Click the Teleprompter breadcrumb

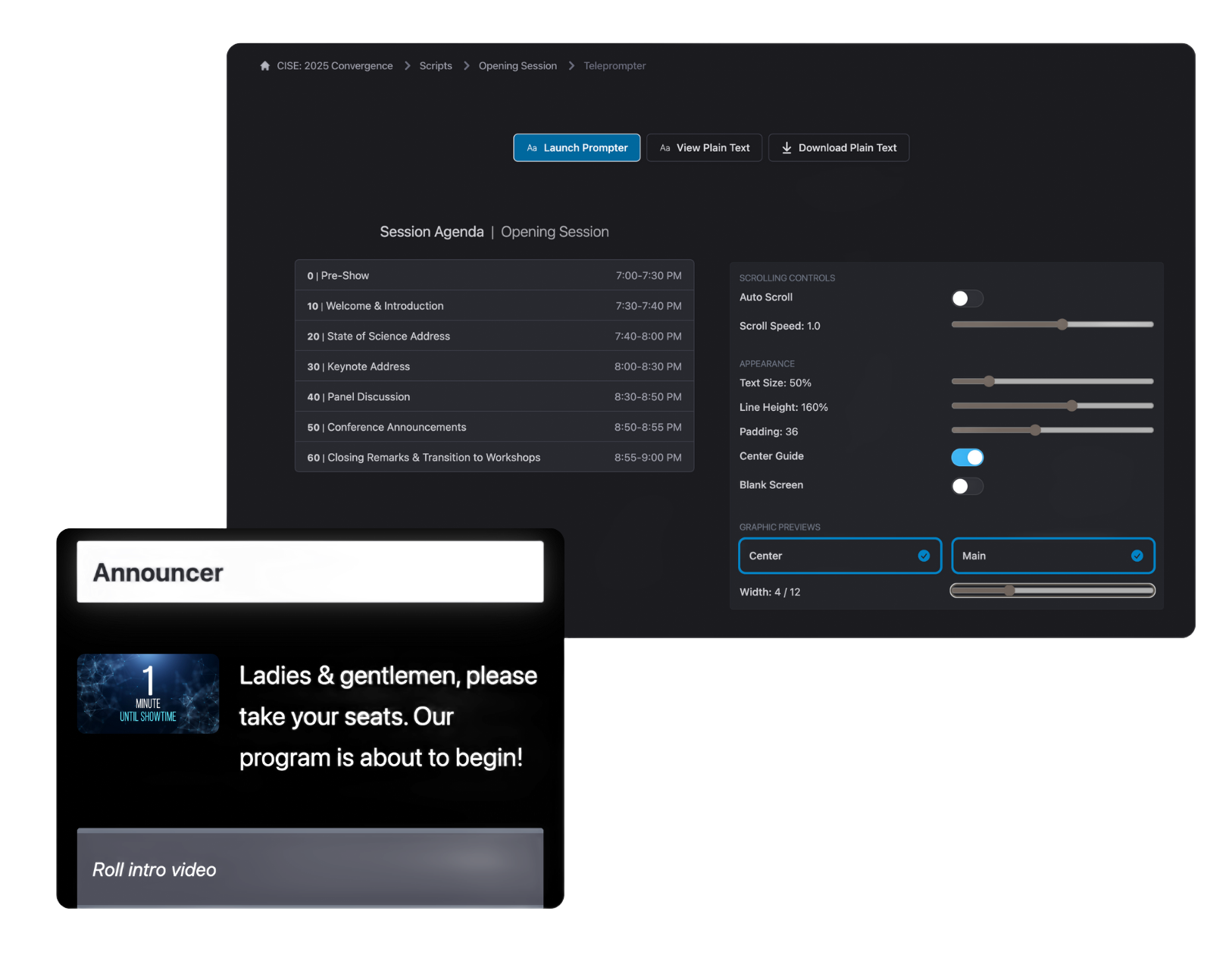(x=614, y=66)
